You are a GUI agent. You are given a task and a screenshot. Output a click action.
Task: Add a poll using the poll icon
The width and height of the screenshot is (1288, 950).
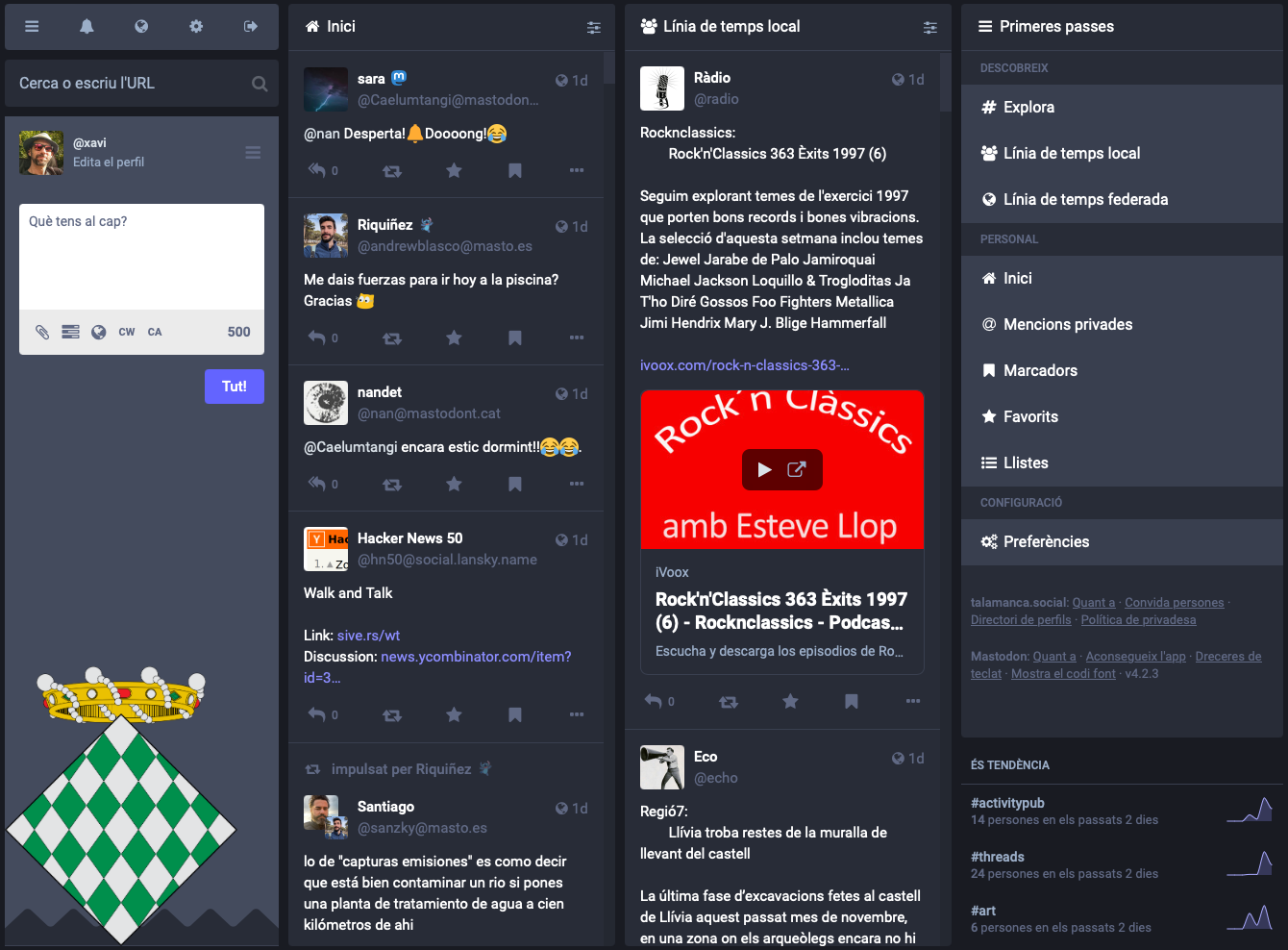click(x=70, y=332)
